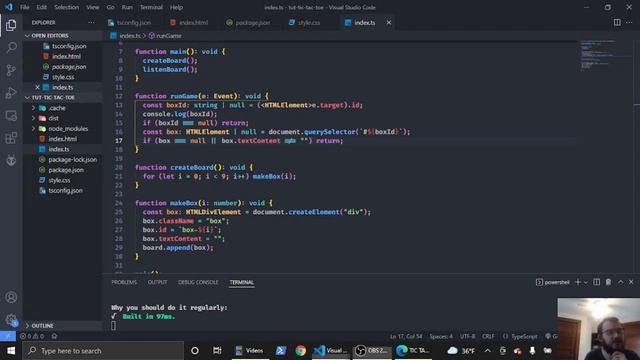Image resolution: width=640 pixels, height=360 pixels.
Task: Open the terminal launch profile dropdown arrow
Action: click(x=586, y=282)
